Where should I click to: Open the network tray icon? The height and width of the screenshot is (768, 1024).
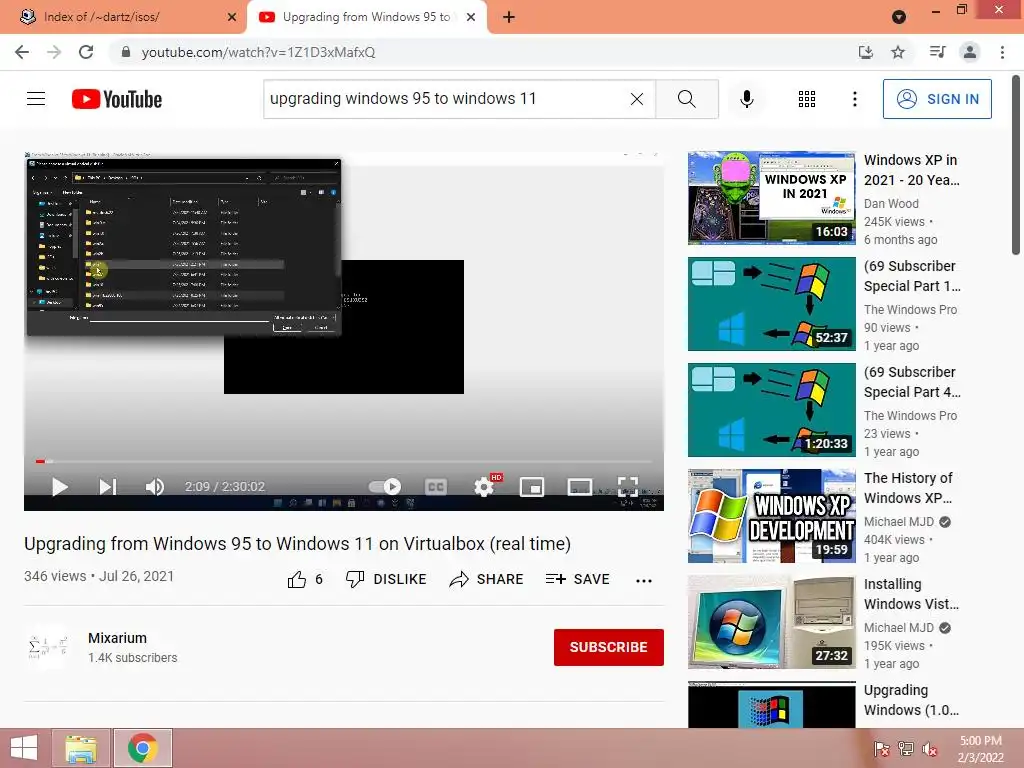pos(906,749)
